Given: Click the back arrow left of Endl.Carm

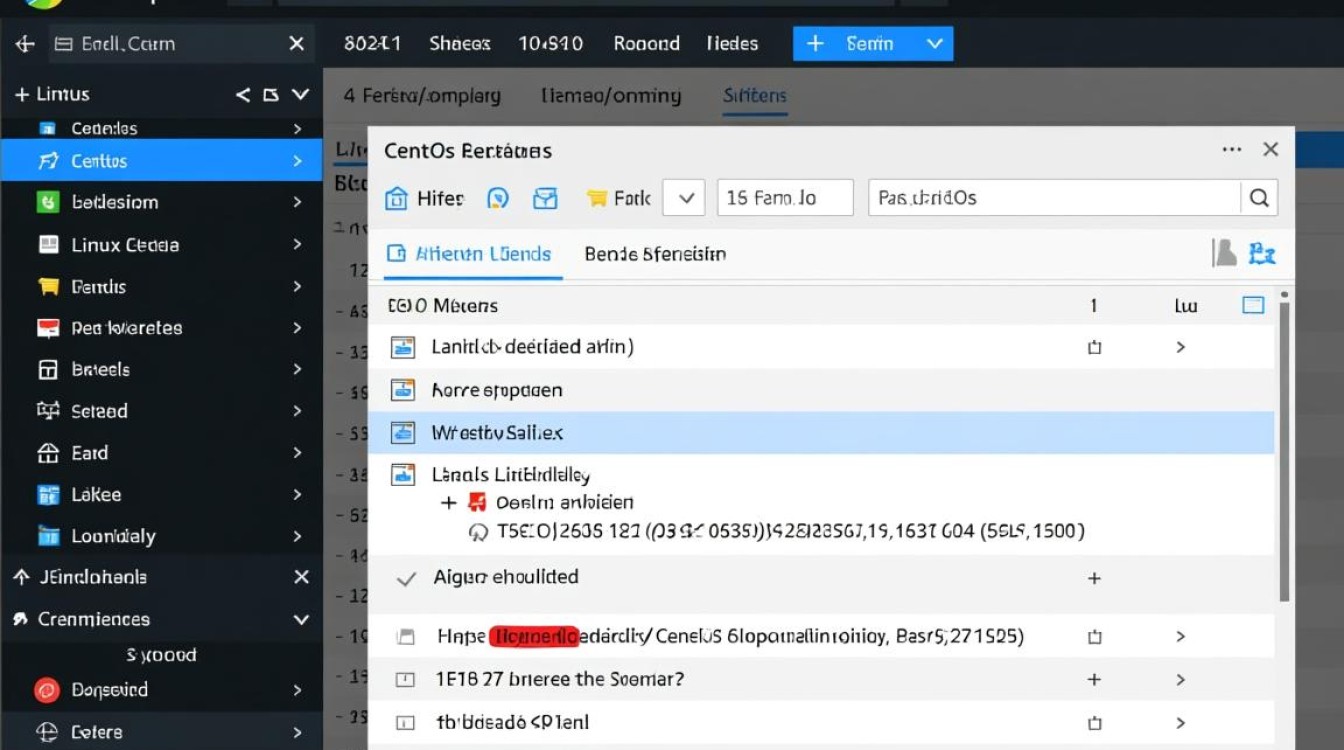Looking at the screenshot, I should coord(25,44).
